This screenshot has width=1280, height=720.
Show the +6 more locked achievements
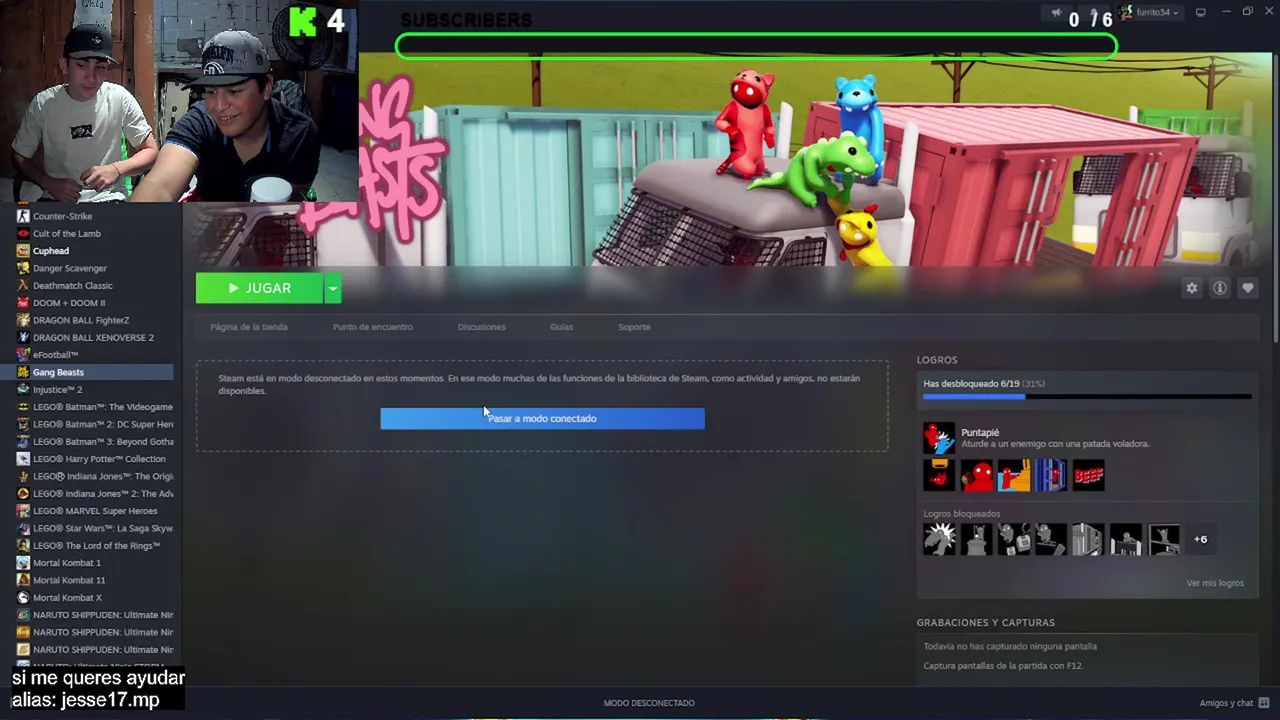click(1200, 540)
